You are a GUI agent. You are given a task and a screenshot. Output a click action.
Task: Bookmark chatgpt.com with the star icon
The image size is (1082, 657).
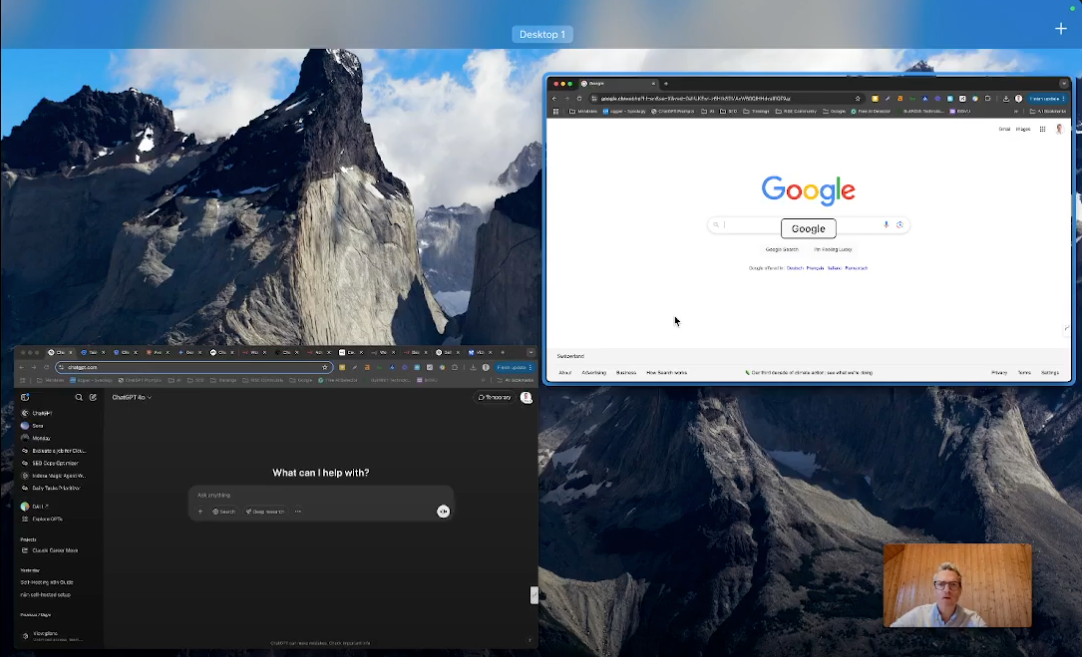[325, 367]
